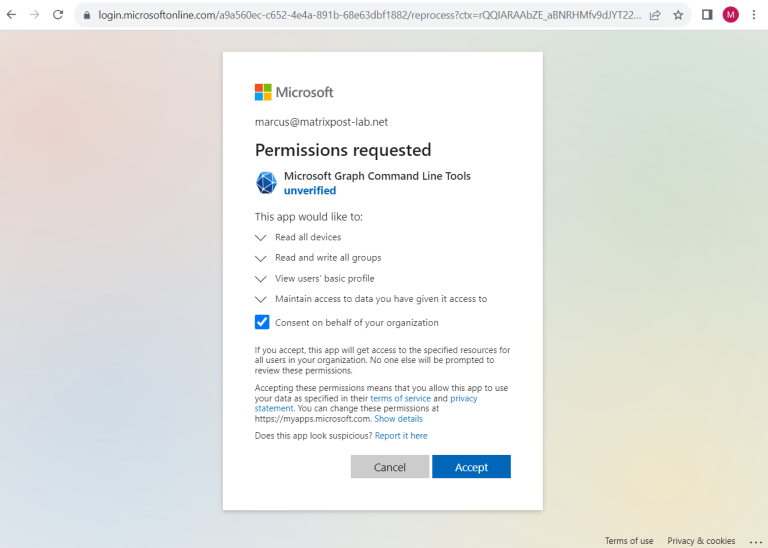
Task: Click 'This app would like to:' text
Action: coord(309,216)
